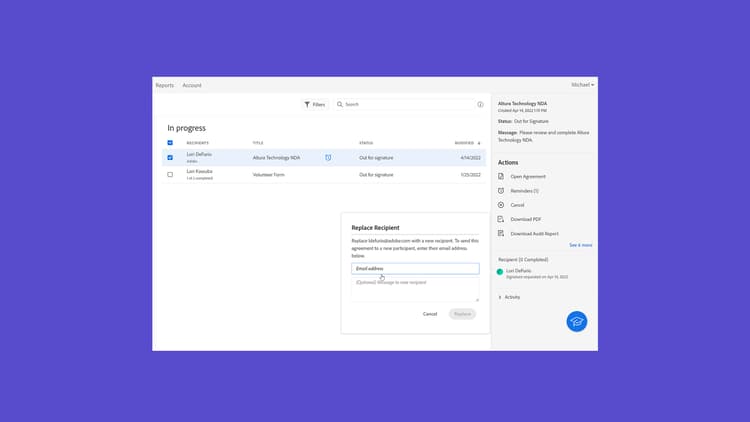Image resolution: width=750 pixels, height=422 pixels.
Task: Click the search magnifier icon
Action: 340,104
